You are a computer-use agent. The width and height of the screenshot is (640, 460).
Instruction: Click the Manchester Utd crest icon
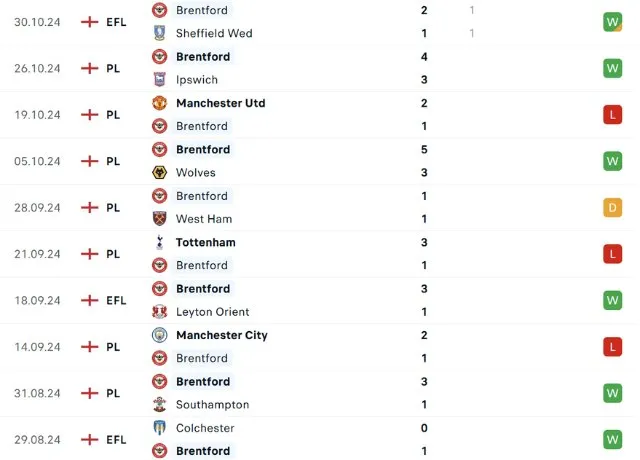[159, 103]
